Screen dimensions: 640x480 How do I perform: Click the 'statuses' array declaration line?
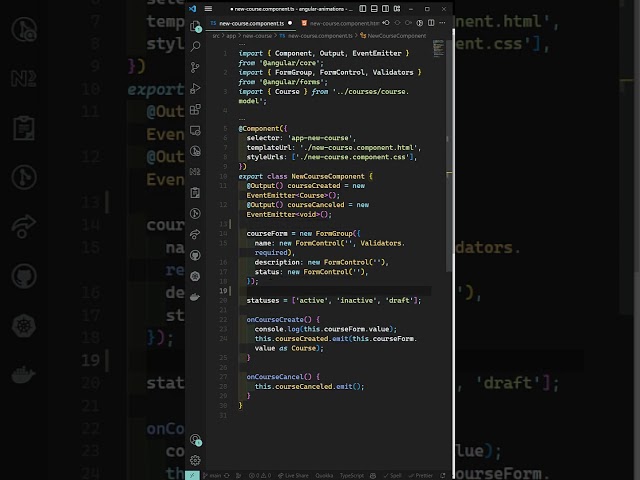(x=333, y=300)
